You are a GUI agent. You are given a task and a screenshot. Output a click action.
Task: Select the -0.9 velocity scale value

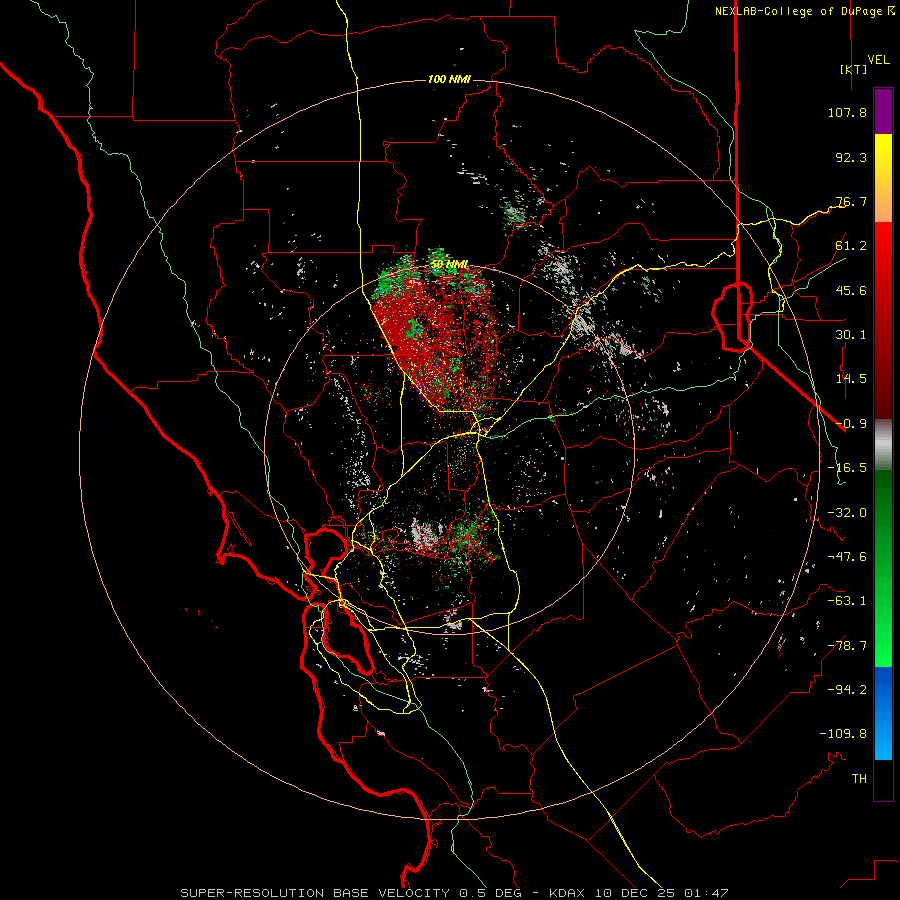pos(851,424)
